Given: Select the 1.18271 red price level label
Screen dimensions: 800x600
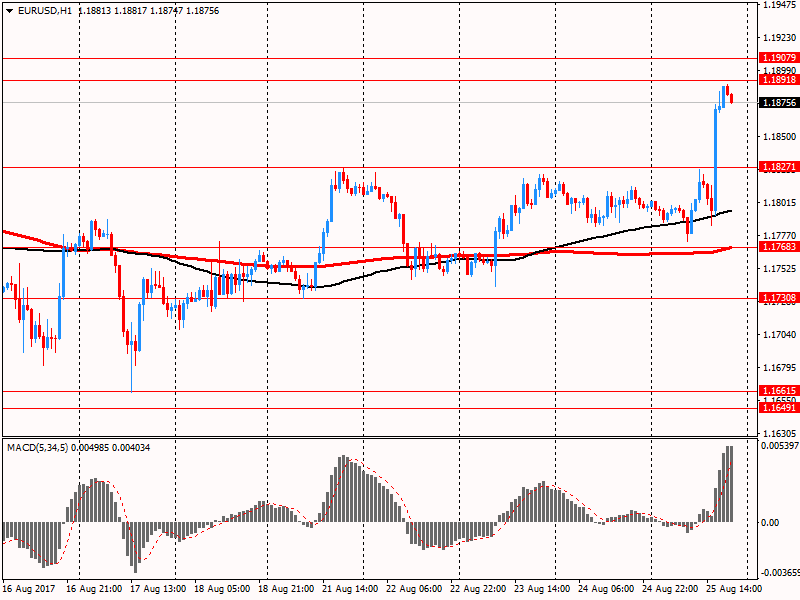Looking at the screenshot, I should click(x=779, y=167).
